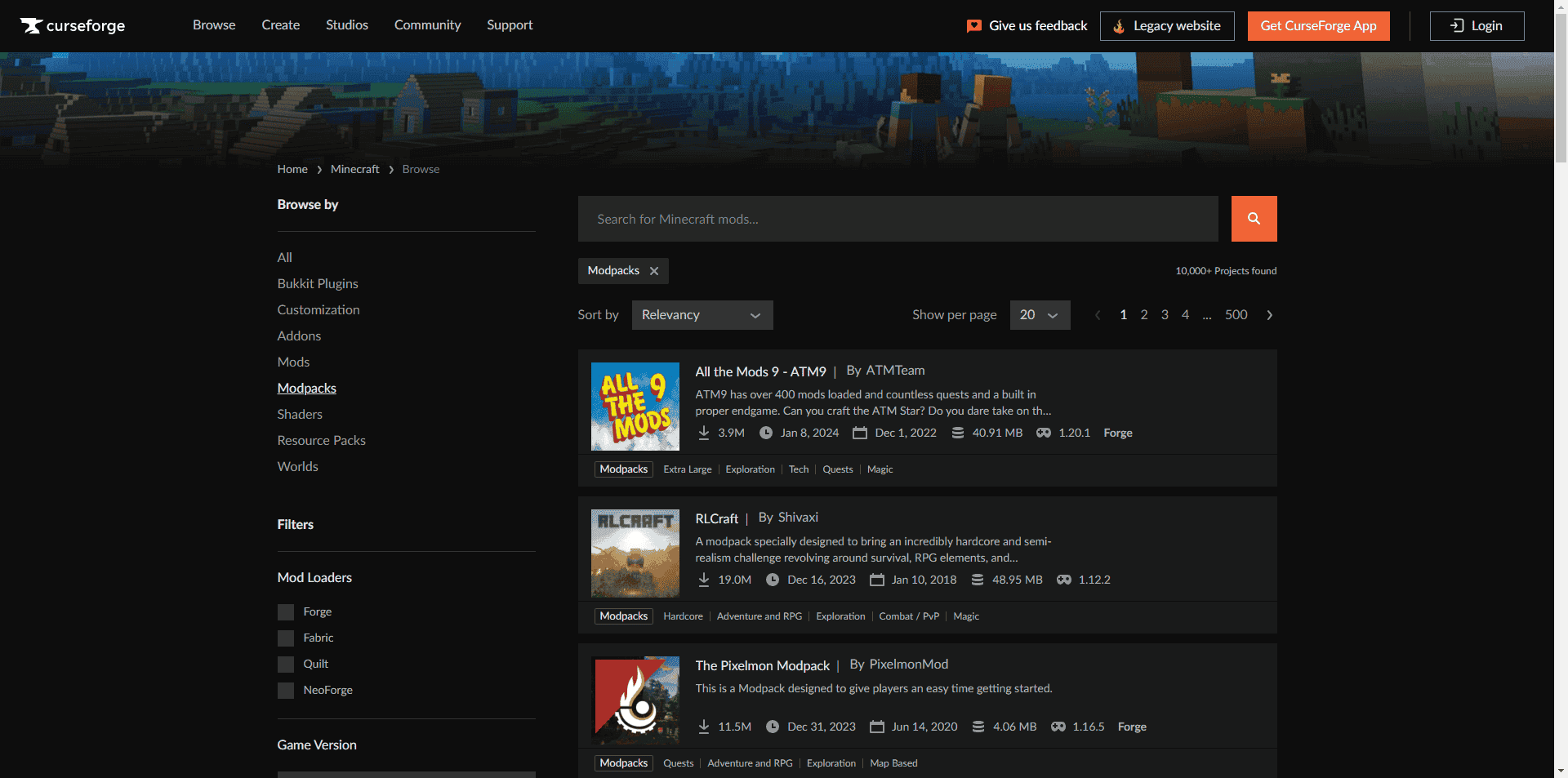Open the Sort by Relevancy dropdown
This screenshot has height=778, width=1568.
pos(702,315)
